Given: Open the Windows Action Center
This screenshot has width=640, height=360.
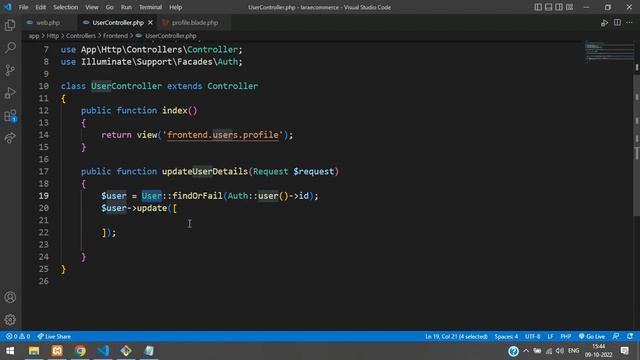Looking at the screenshot, I should pyautogui.click(x=624, y=351).
